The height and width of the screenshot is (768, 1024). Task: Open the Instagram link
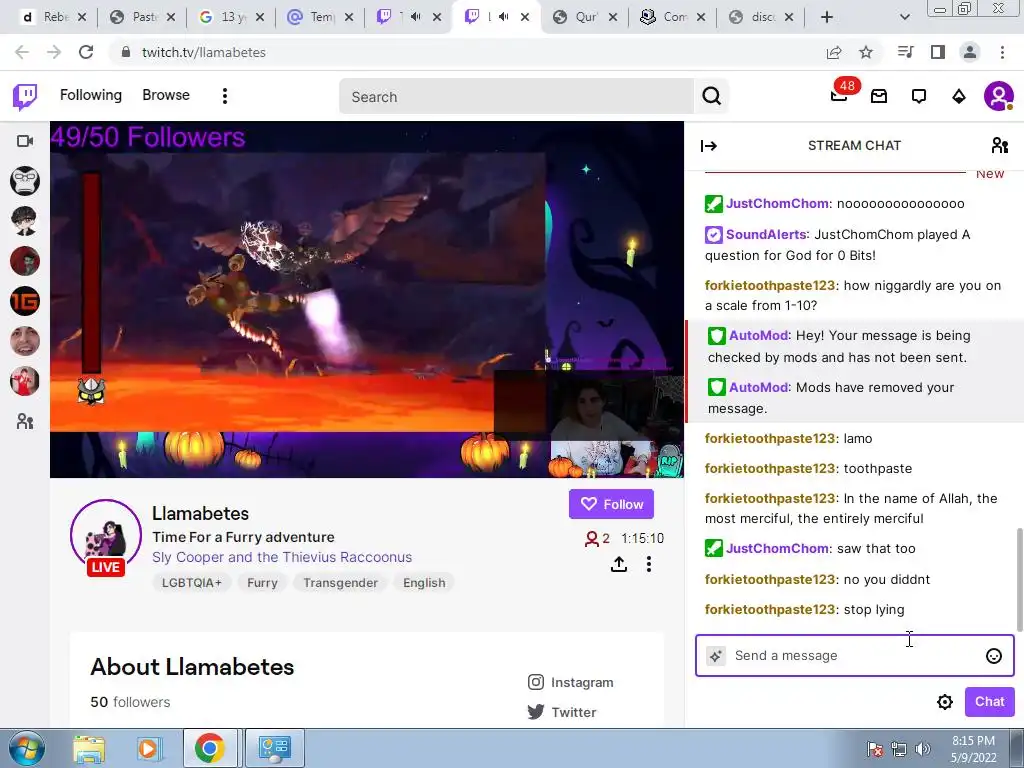pos(571,682)
